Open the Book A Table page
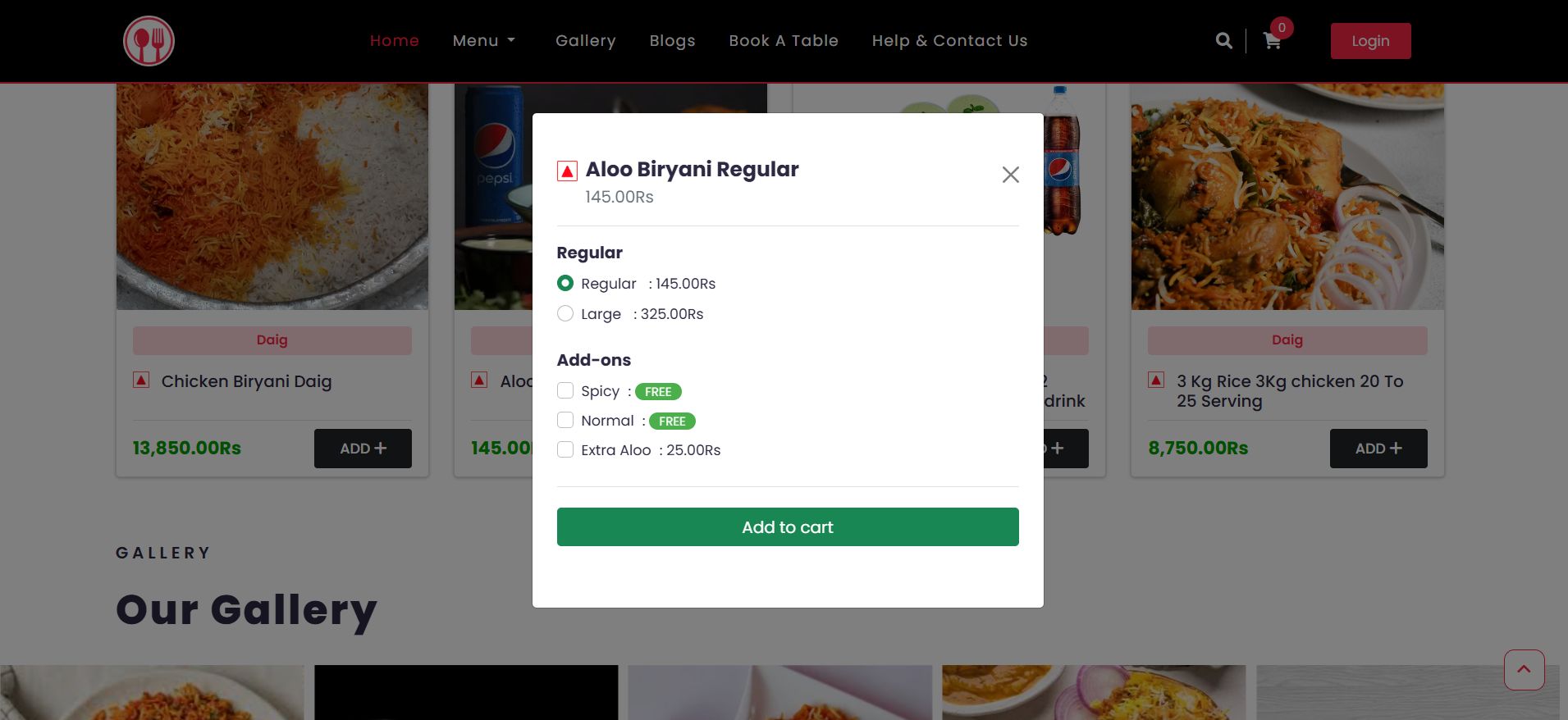The image size is (1568, 720). (x=784, y=41)
